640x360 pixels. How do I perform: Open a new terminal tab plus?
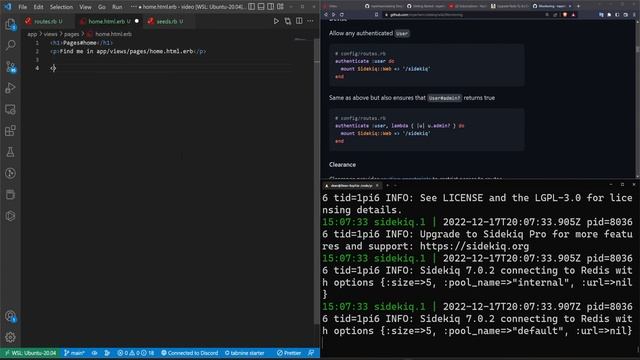coord(387,186)
